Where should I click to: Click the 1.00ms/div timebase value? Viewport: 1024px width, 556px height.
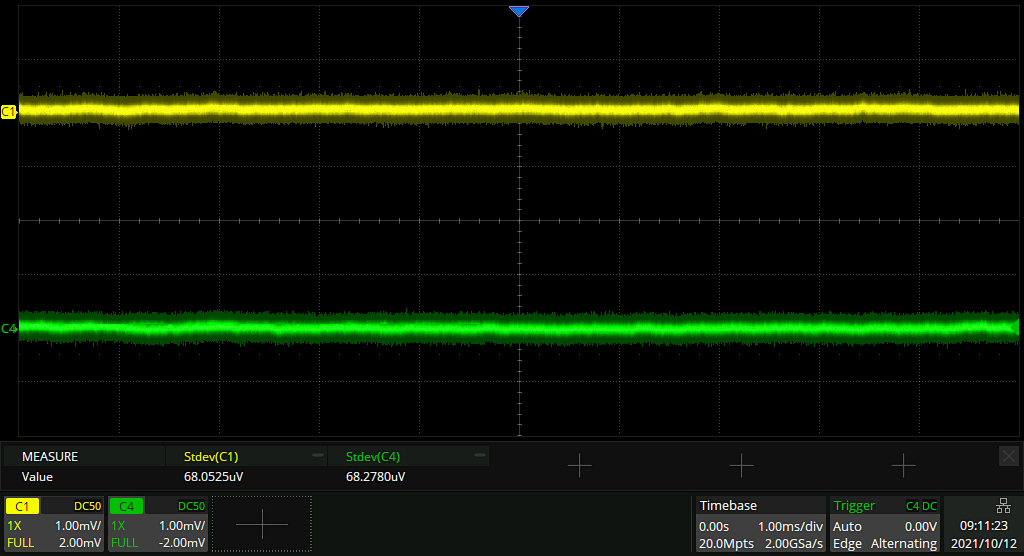[x=789, y=526]
